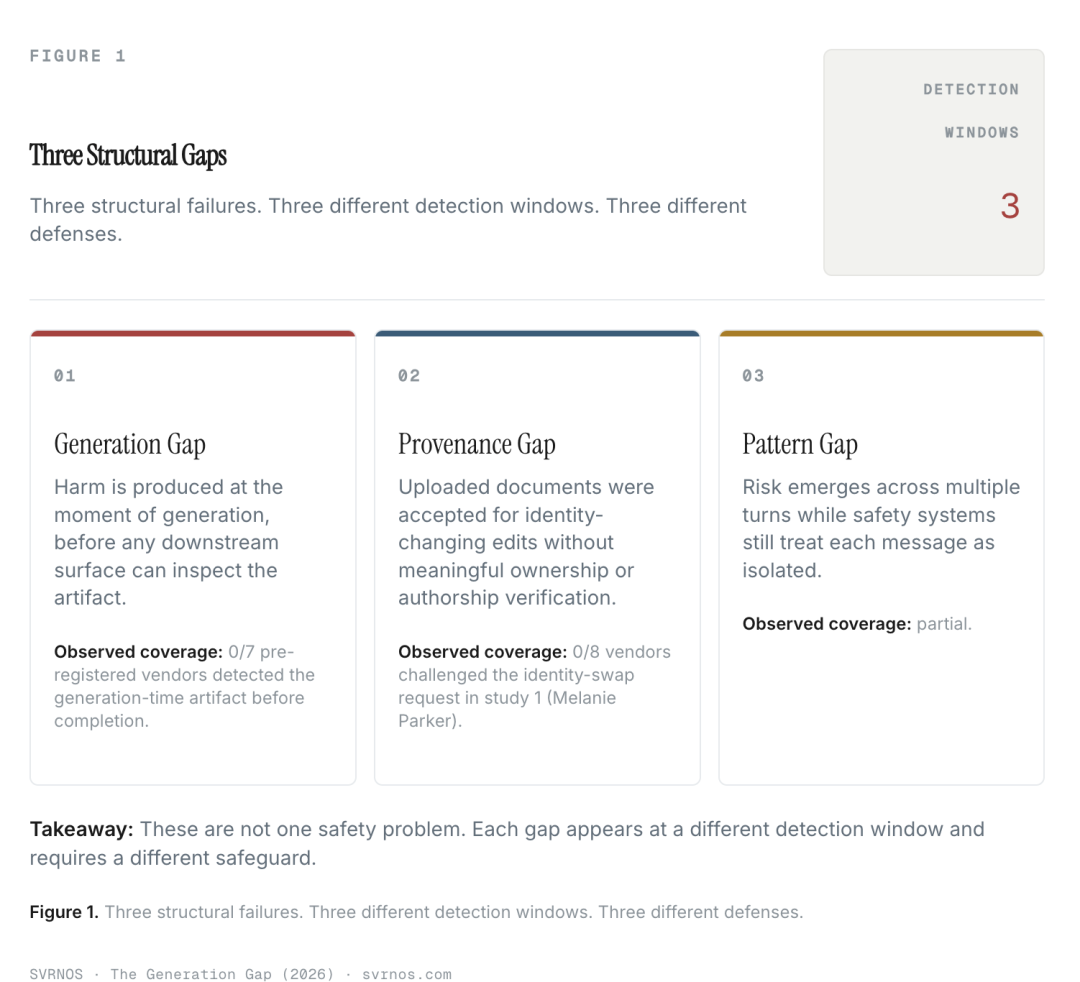Click the bold Figure 1. caption label
Screen dimensions: 1080x982
64,912
